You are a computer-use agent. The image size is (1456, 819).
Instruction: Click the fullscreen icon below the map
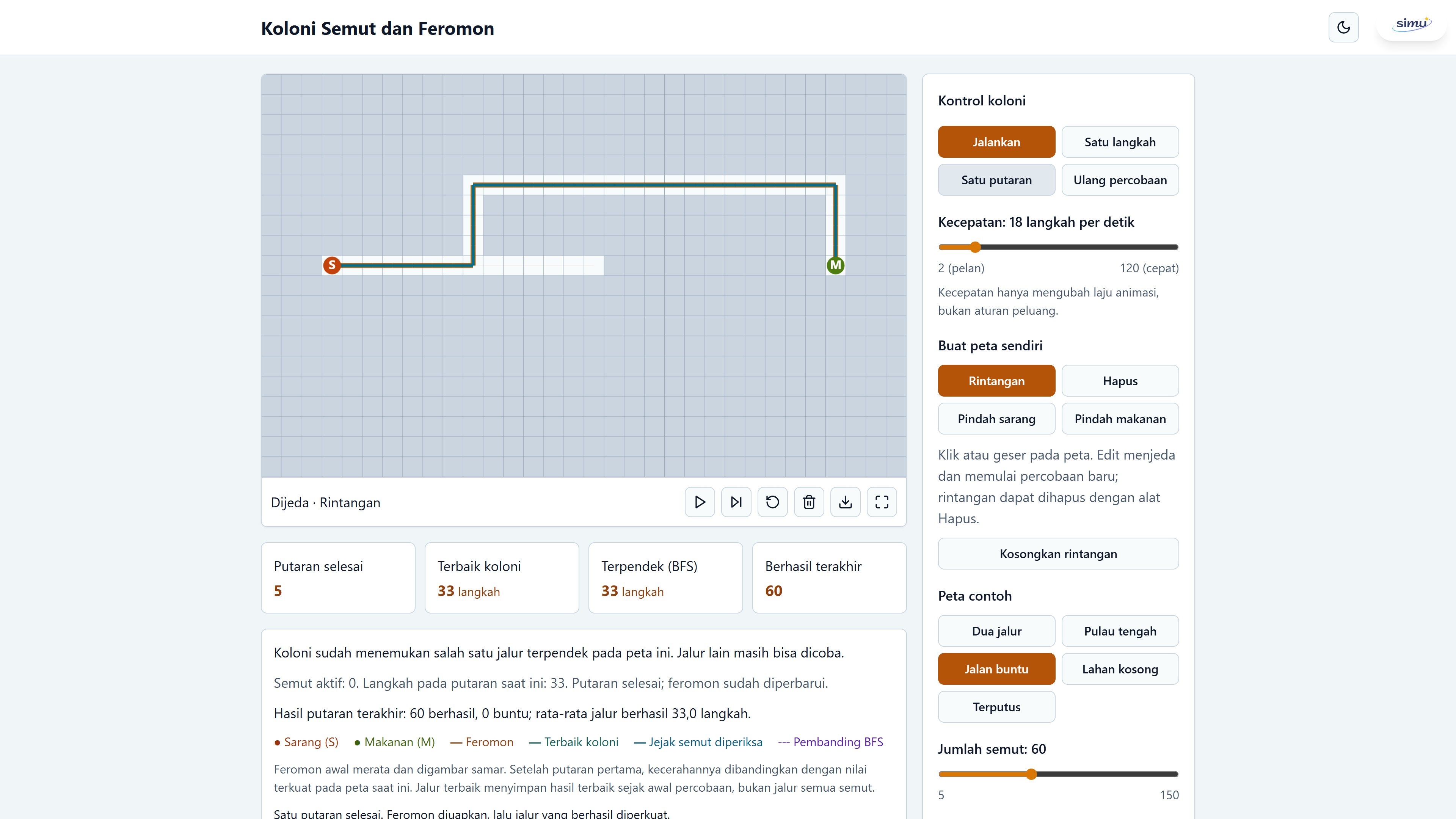(882, 502)
